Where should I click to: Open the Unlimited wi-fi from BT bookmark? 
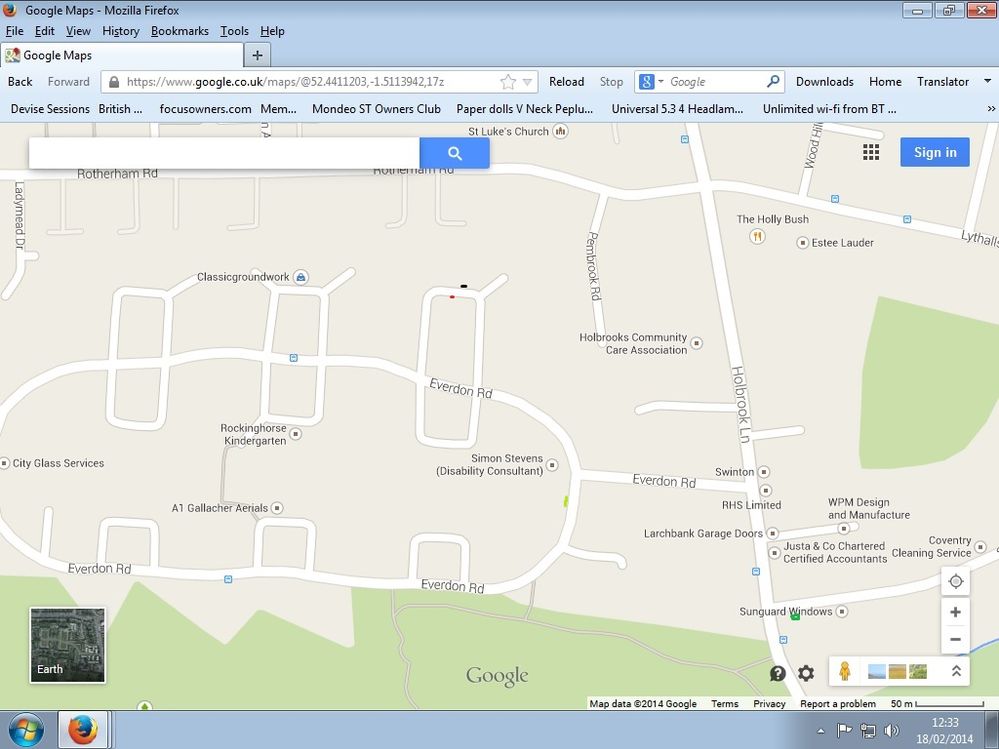click(x=830, y=109)
